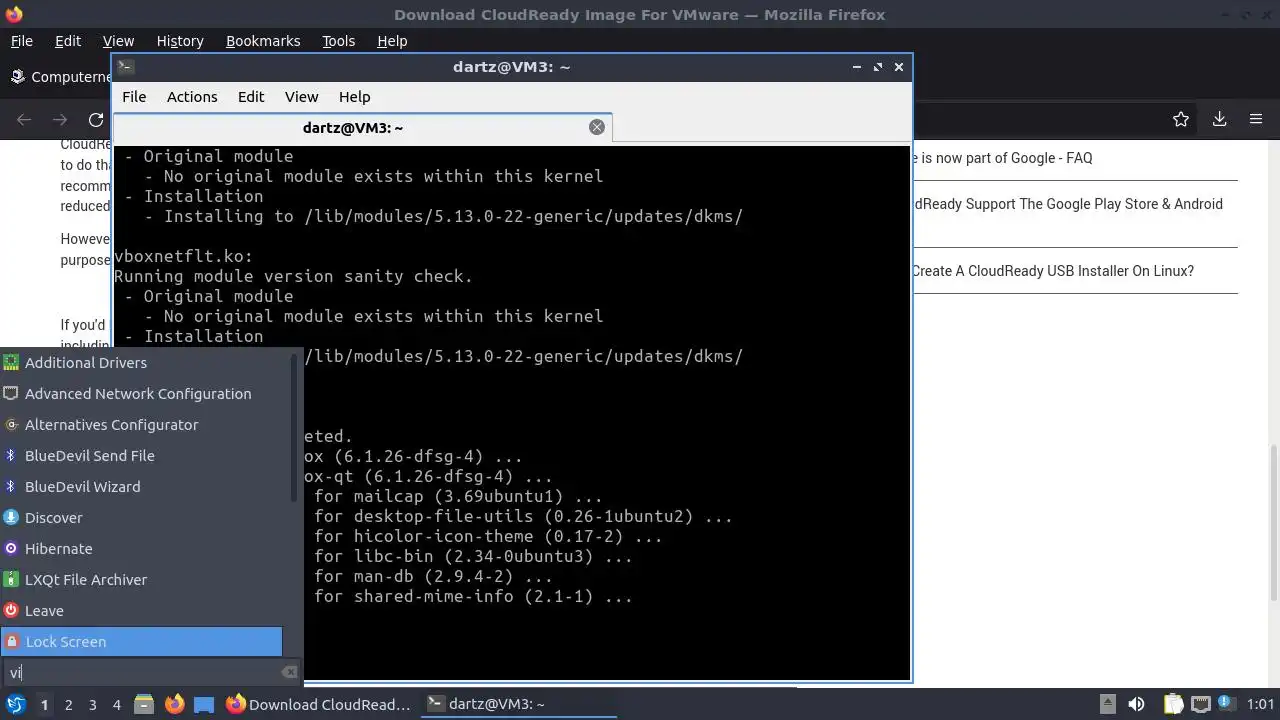Image resolution: width=1280 pixels, height=720 pixels.
Task: Open terminal Help menu
Action: click(x=355, y=97)
